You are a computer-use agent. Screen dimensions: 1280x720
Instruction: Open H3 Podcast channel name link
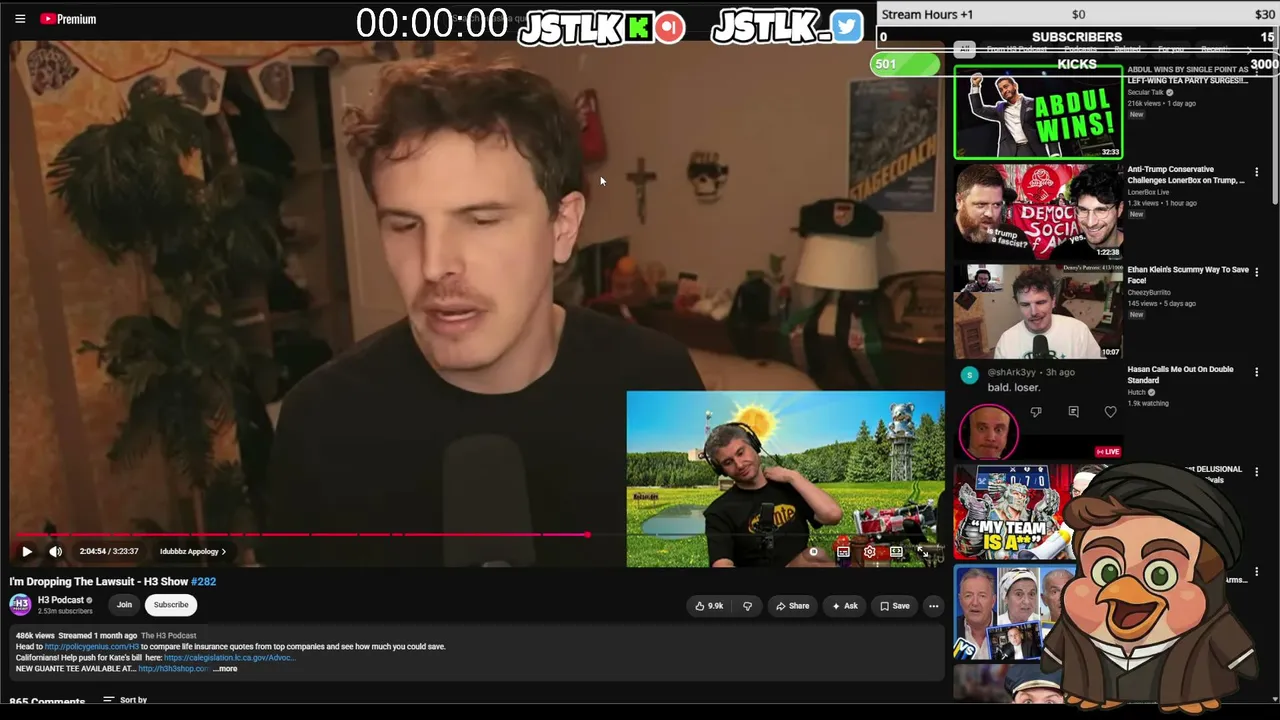(x=61, y=600)
